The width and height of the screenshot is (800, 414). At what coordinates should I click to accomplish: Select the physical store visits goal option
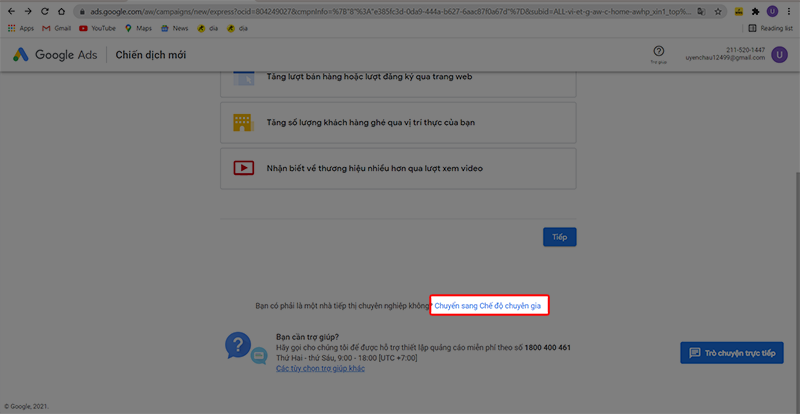(398, 122)
